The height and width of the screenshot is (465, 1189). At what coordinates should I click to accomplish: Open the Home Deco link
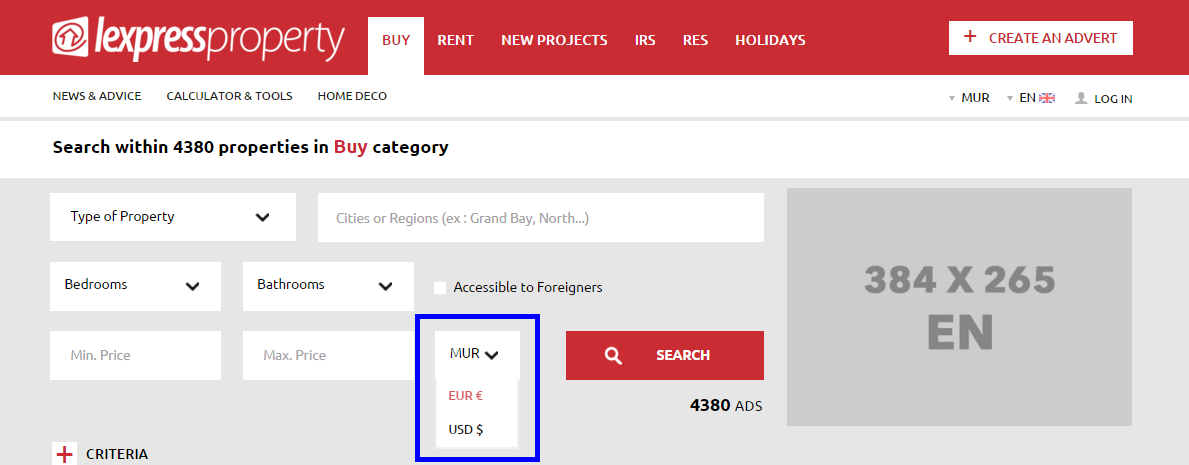point(352,96)
